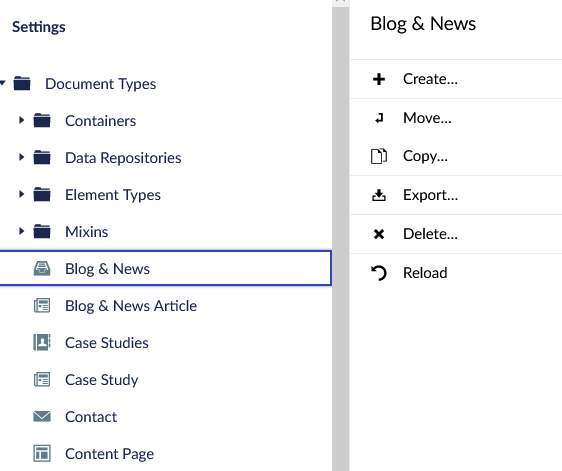Viewport: 562px width, 471px height.
Task: Click the Case Studies contact-book icon
Action: tap(42, 343)
